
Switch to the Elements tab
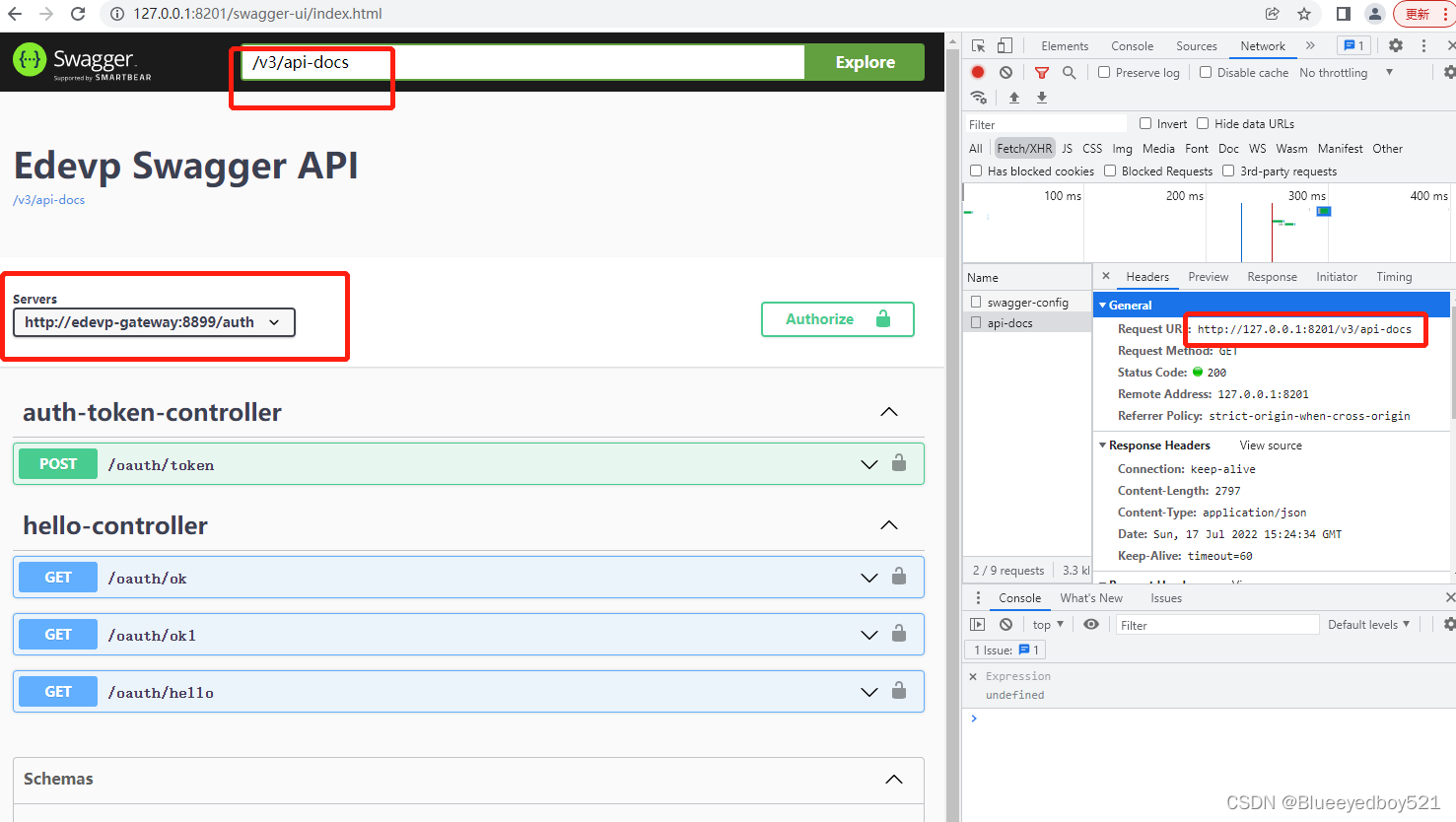click(1065, 45)
